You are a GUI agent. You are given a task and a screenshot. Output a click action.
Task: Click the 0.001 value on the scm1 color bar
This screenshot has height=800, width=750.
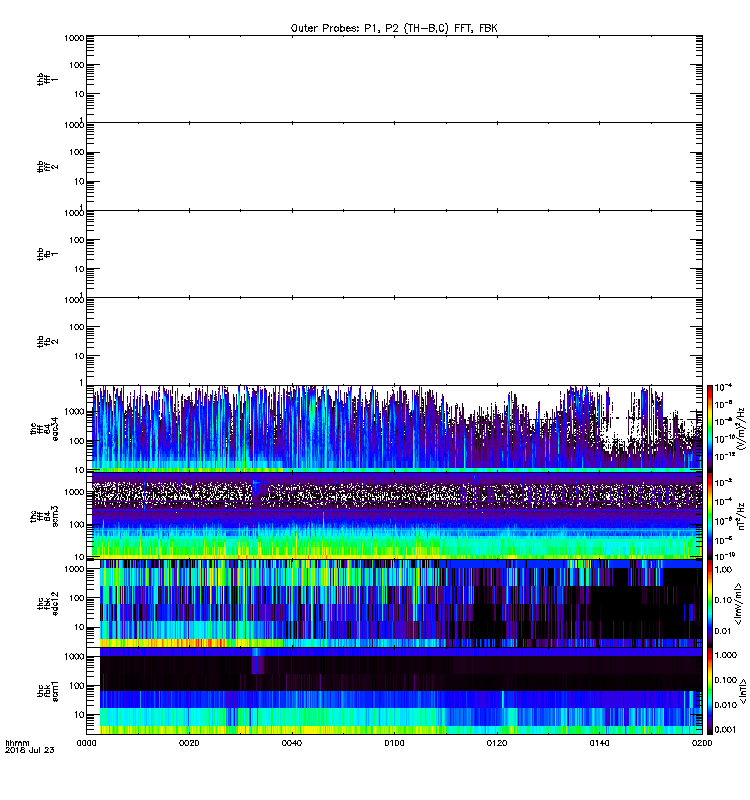tap(726, 730)
